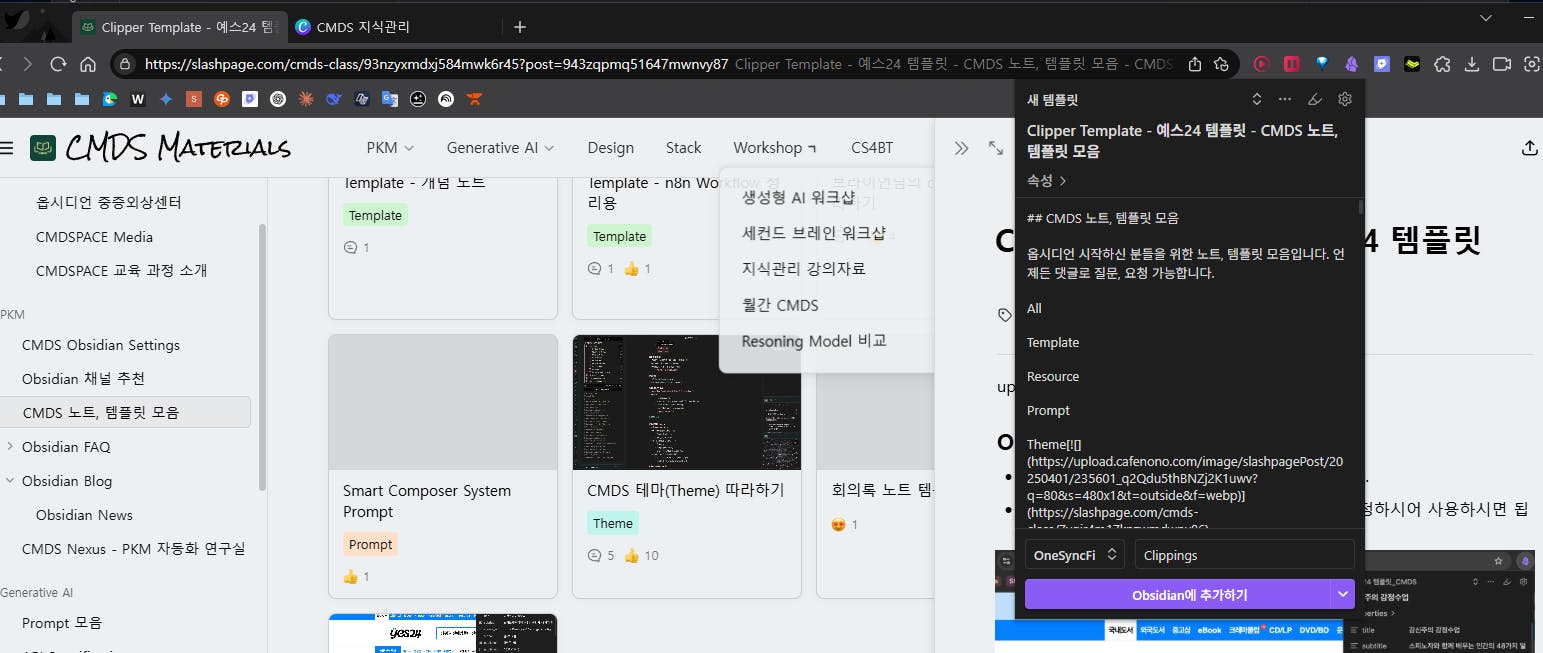This screenshot has height=653, width=1543.
Task: Click the Prompt tag on Smart Composer card
Action: (x=371, y=545)
